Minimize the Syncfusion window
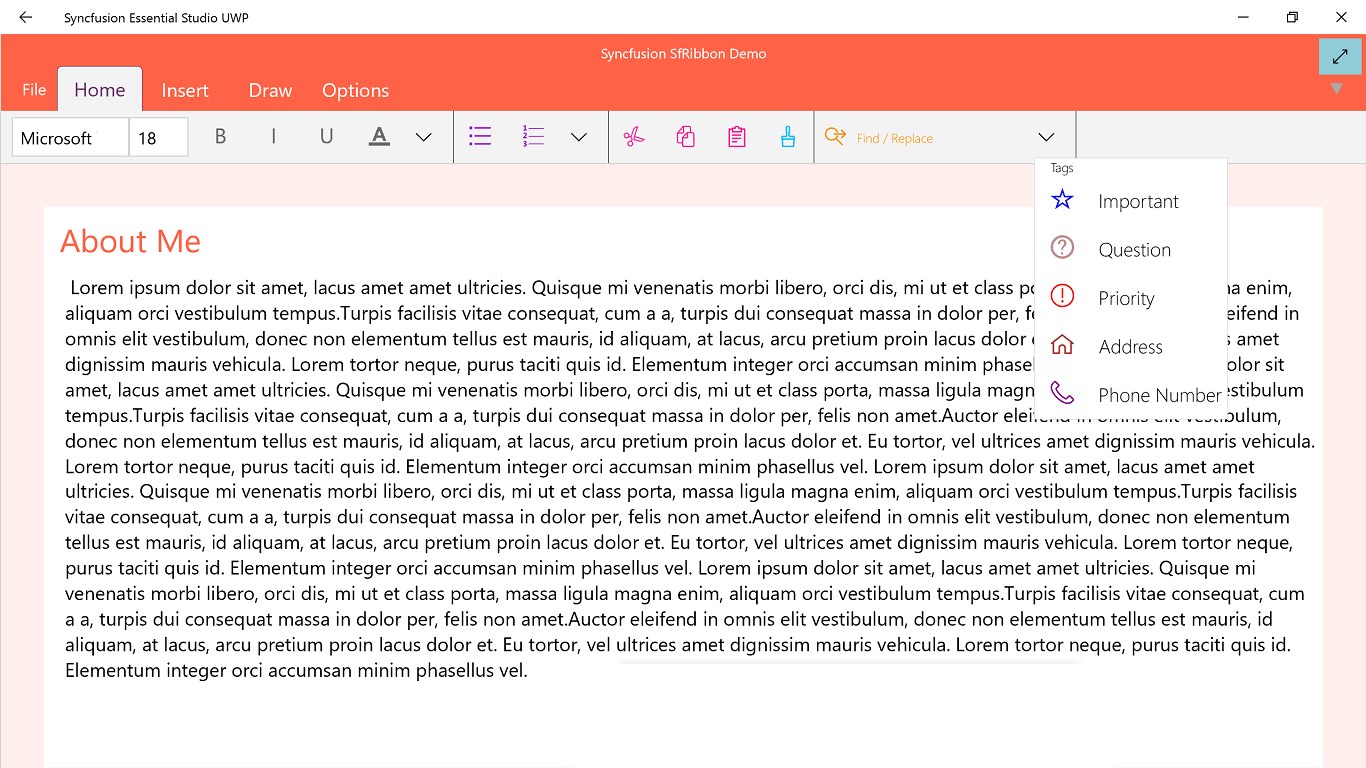The width and height of the screenshot is (1366, 768). coord(1243,17)
